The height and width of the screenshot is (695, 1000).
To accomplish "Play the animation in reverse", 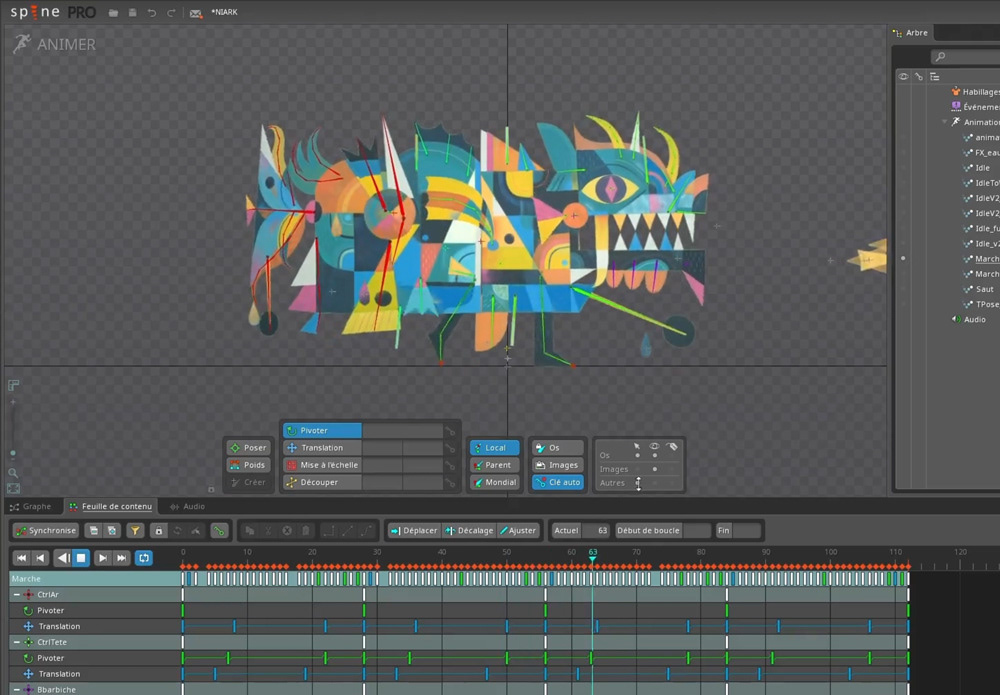I will (x=62, y=558).
